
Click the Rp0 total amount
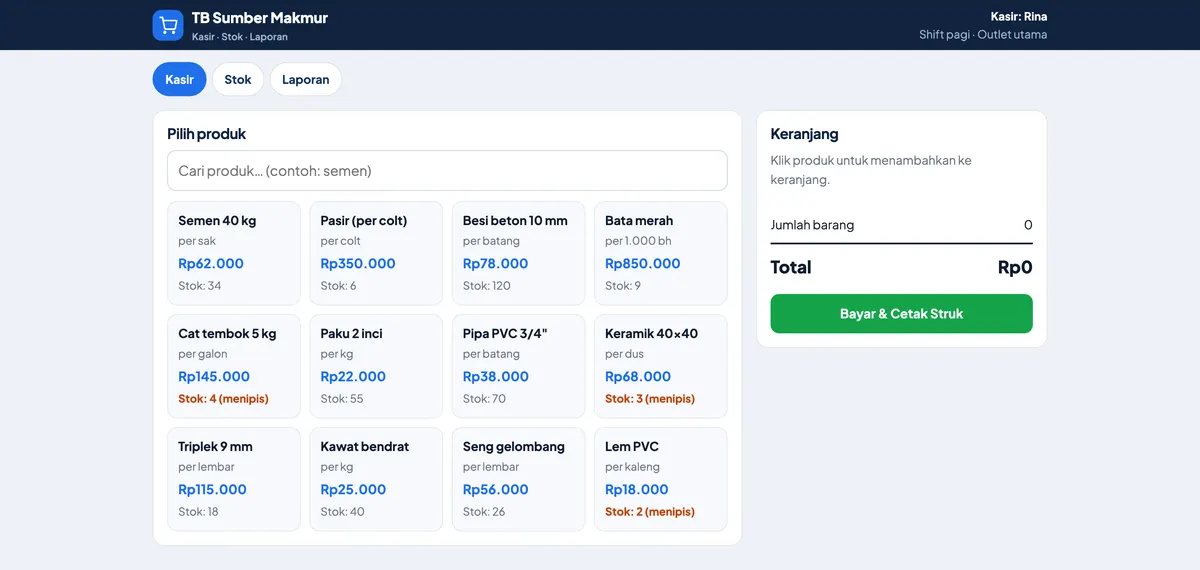point(1015,267)
